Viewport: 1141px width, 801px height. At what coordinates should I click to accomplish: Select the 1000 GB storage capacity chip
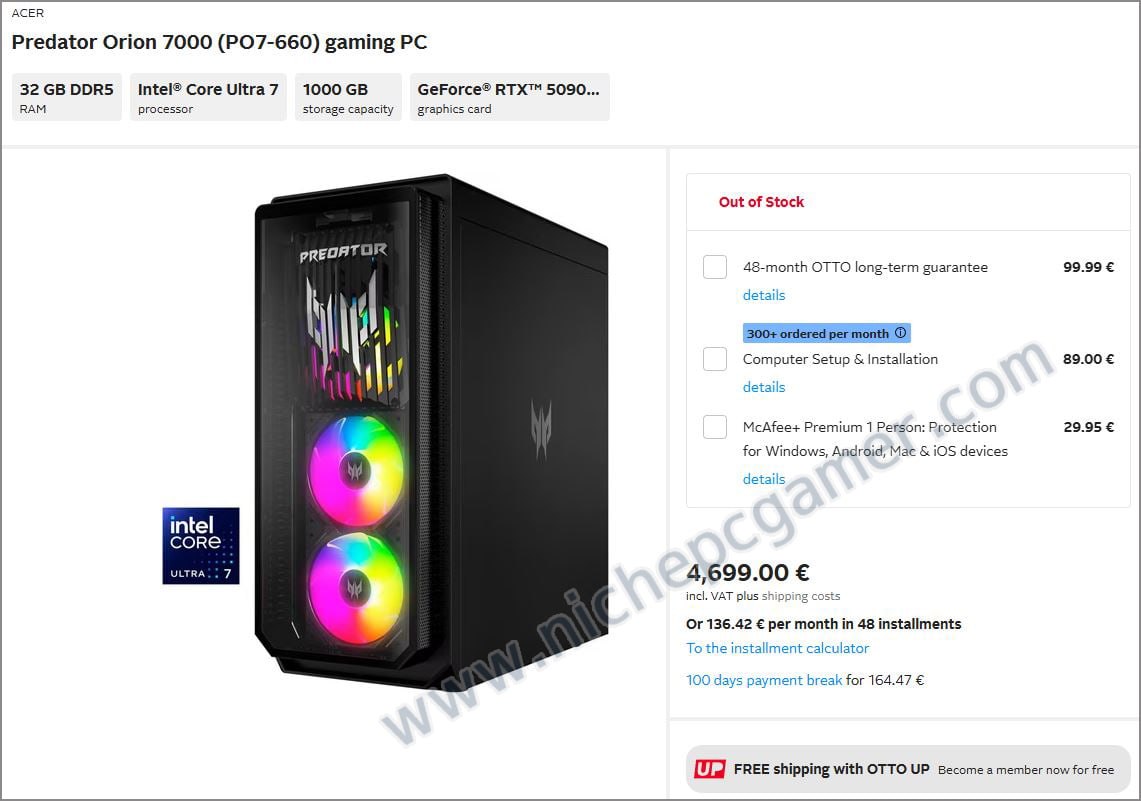(x=348, y=97)
